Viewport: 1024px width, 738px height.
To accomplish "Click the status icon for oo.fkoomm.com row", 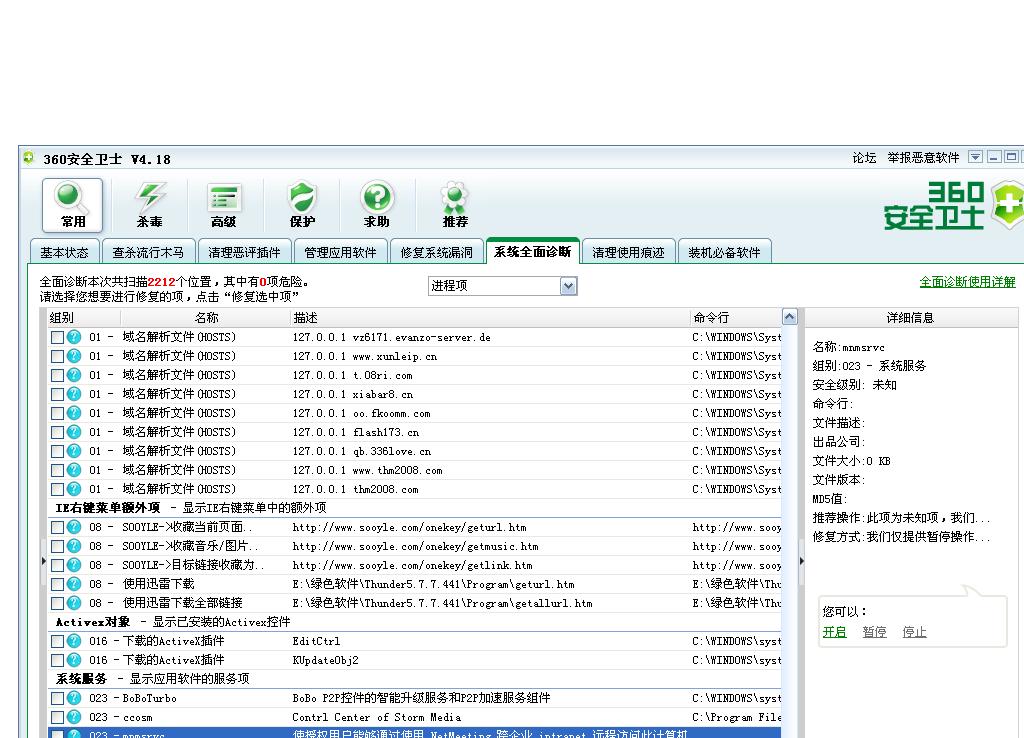I will (x=74, y=413).
